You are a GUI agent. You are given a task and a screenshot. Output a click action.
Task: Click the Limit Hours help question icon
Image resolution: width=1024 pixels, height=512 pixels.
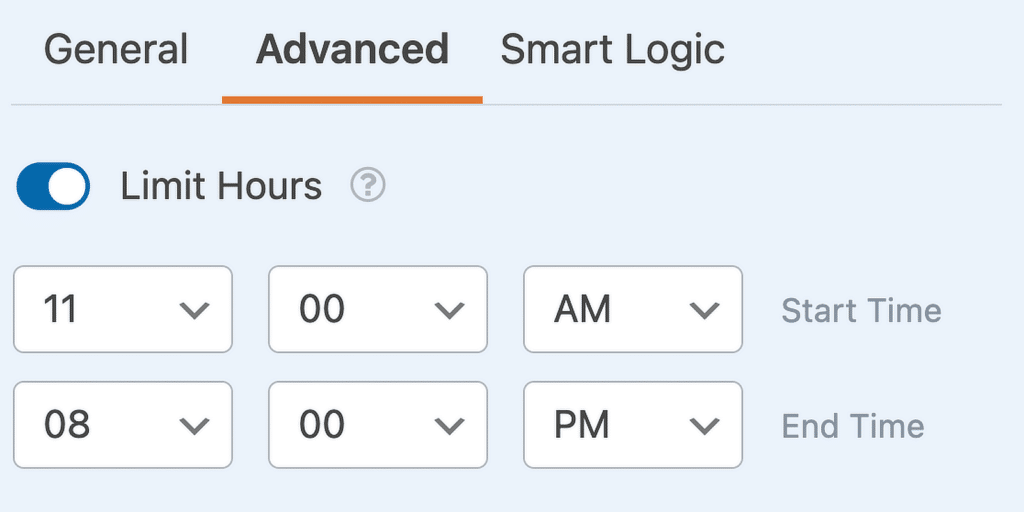coord(368,186)
